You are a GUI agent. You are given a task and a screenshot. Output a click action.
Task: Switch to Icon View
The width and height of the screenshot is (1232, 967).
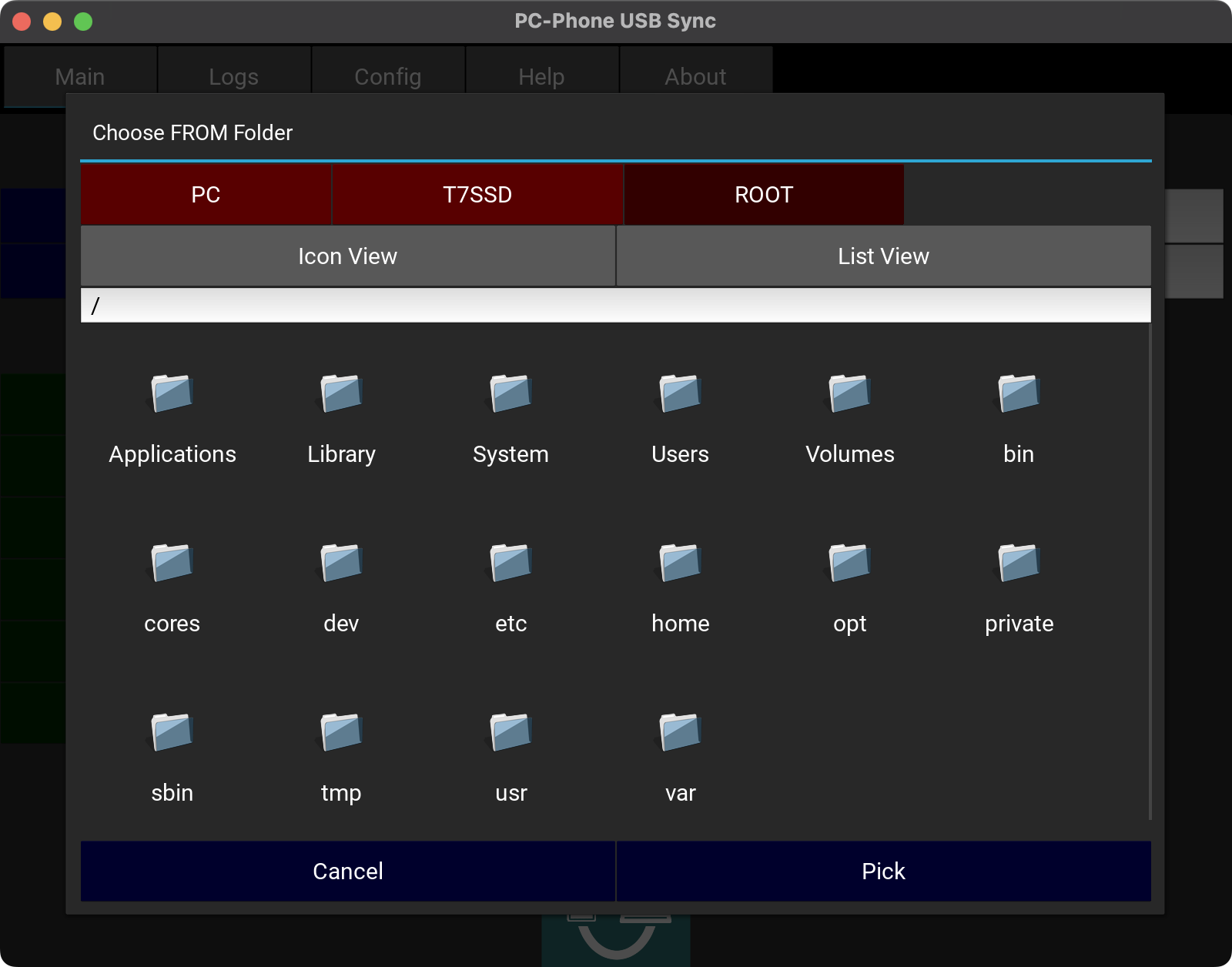(347, 256)
